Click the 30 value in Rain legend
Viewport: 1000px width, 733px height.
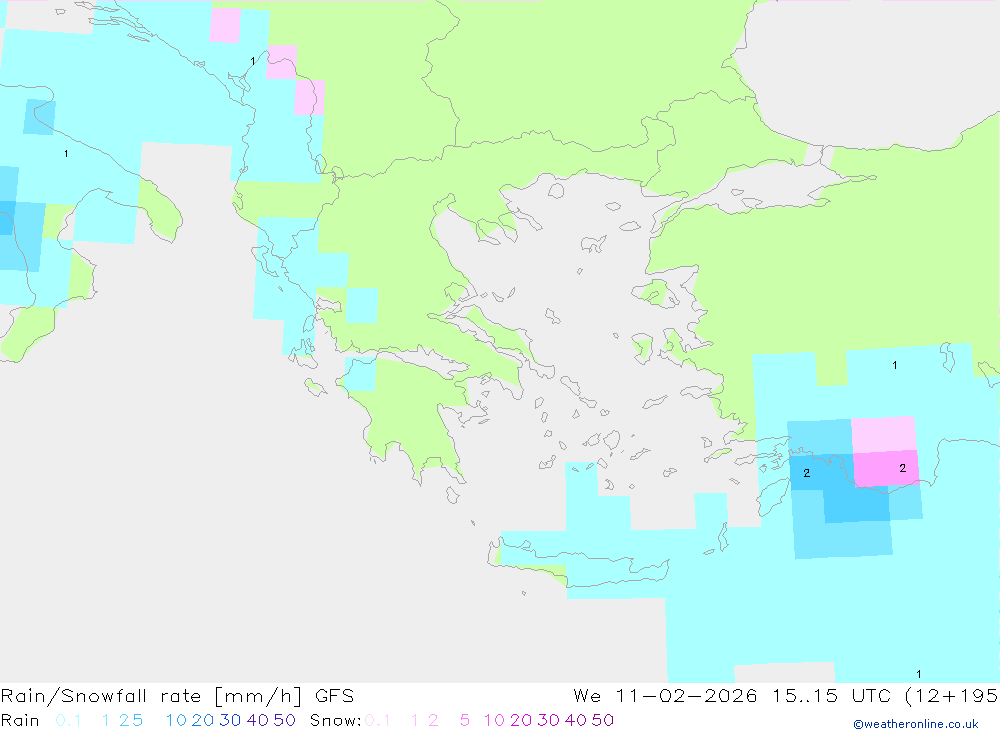230,720
